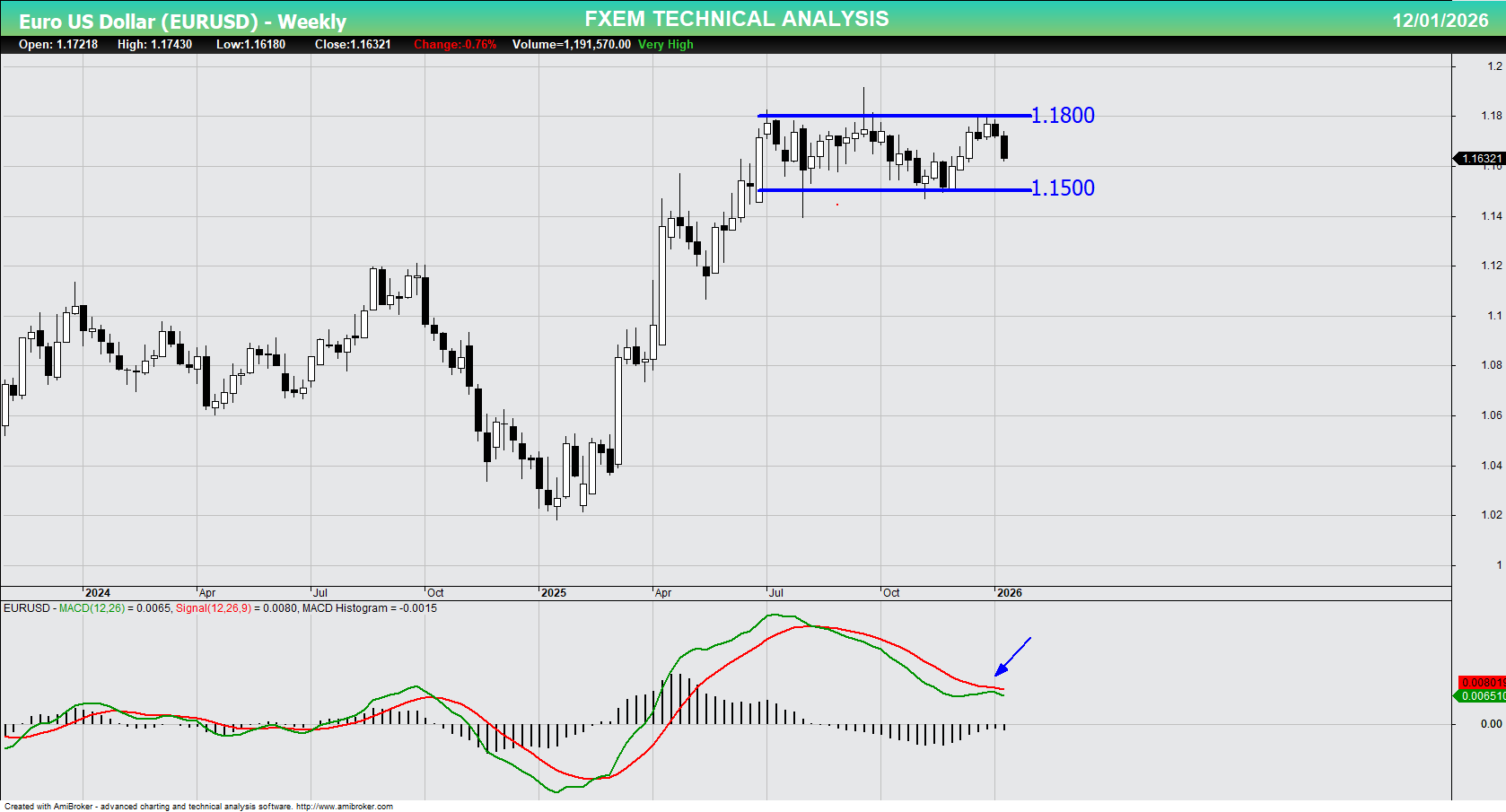1506x812 pixels.
Task: Click the FXEM TECHNICAL ANALYSIS header
Action: coord(736,18)
